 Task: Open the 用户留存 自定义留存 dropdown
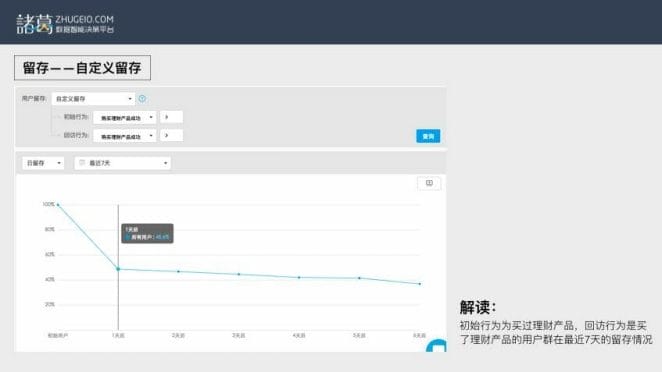93,99
